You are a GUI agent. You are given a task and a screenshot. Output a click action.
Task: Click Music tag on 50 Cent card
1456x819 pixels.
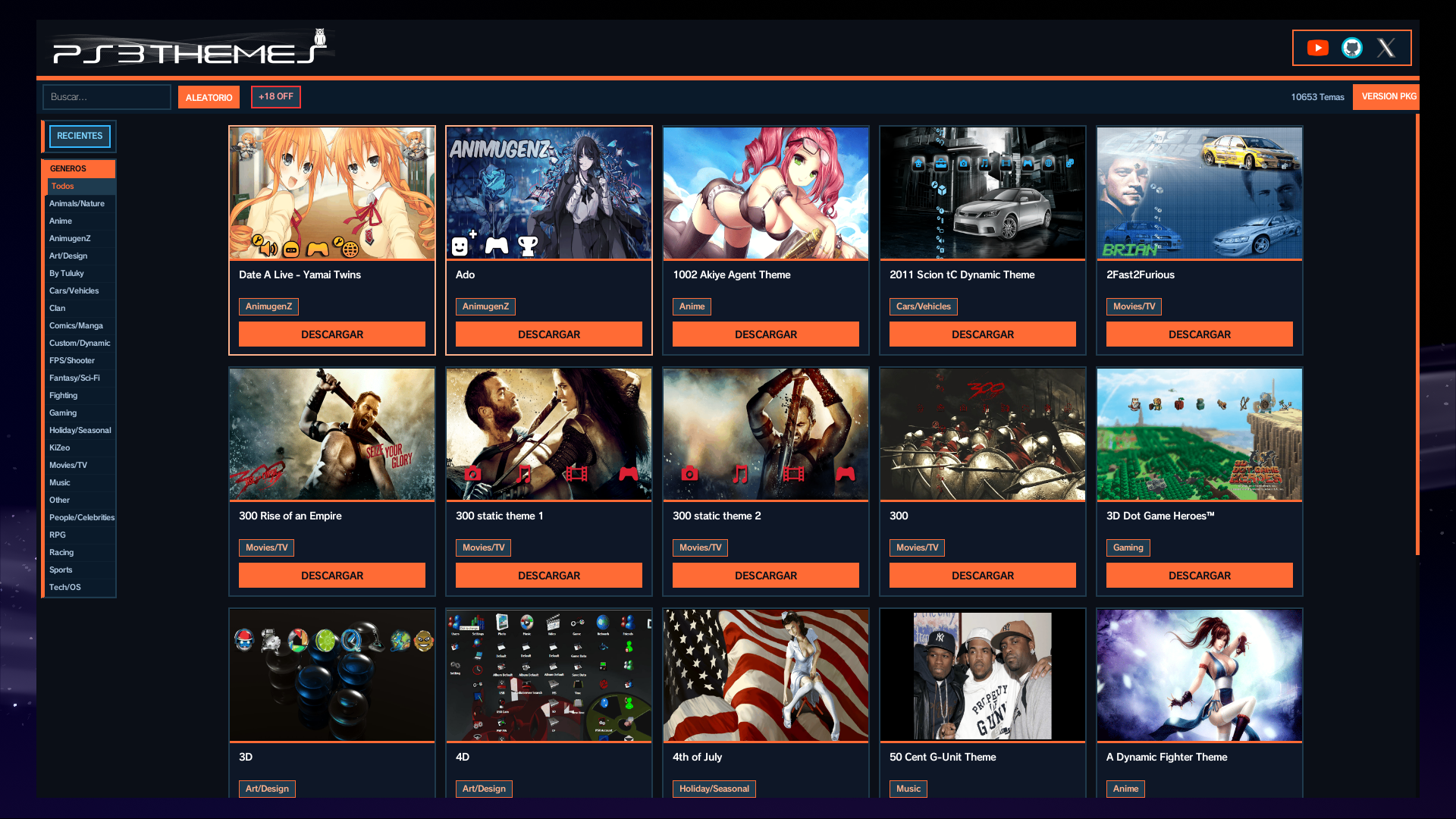(x=908, y=789)
